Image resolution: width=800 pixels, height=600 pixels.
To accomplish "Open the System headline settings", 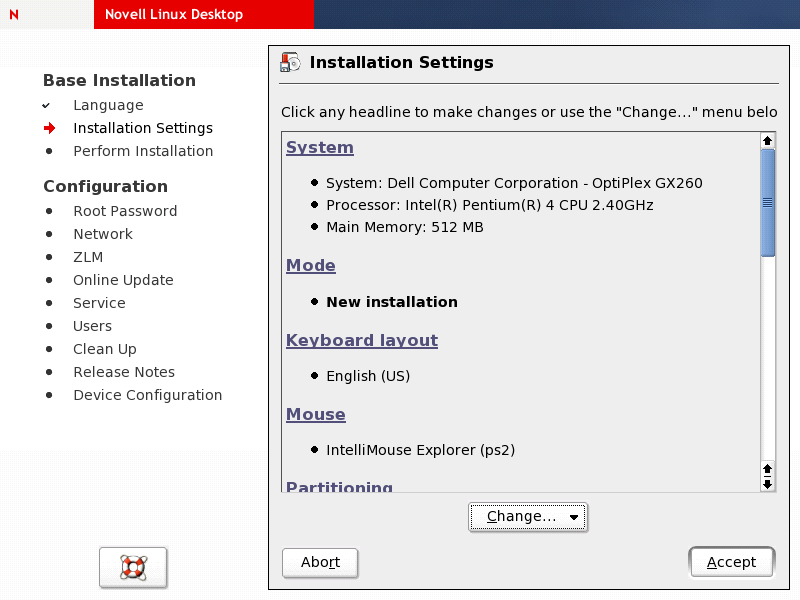I will pos(320,148).
